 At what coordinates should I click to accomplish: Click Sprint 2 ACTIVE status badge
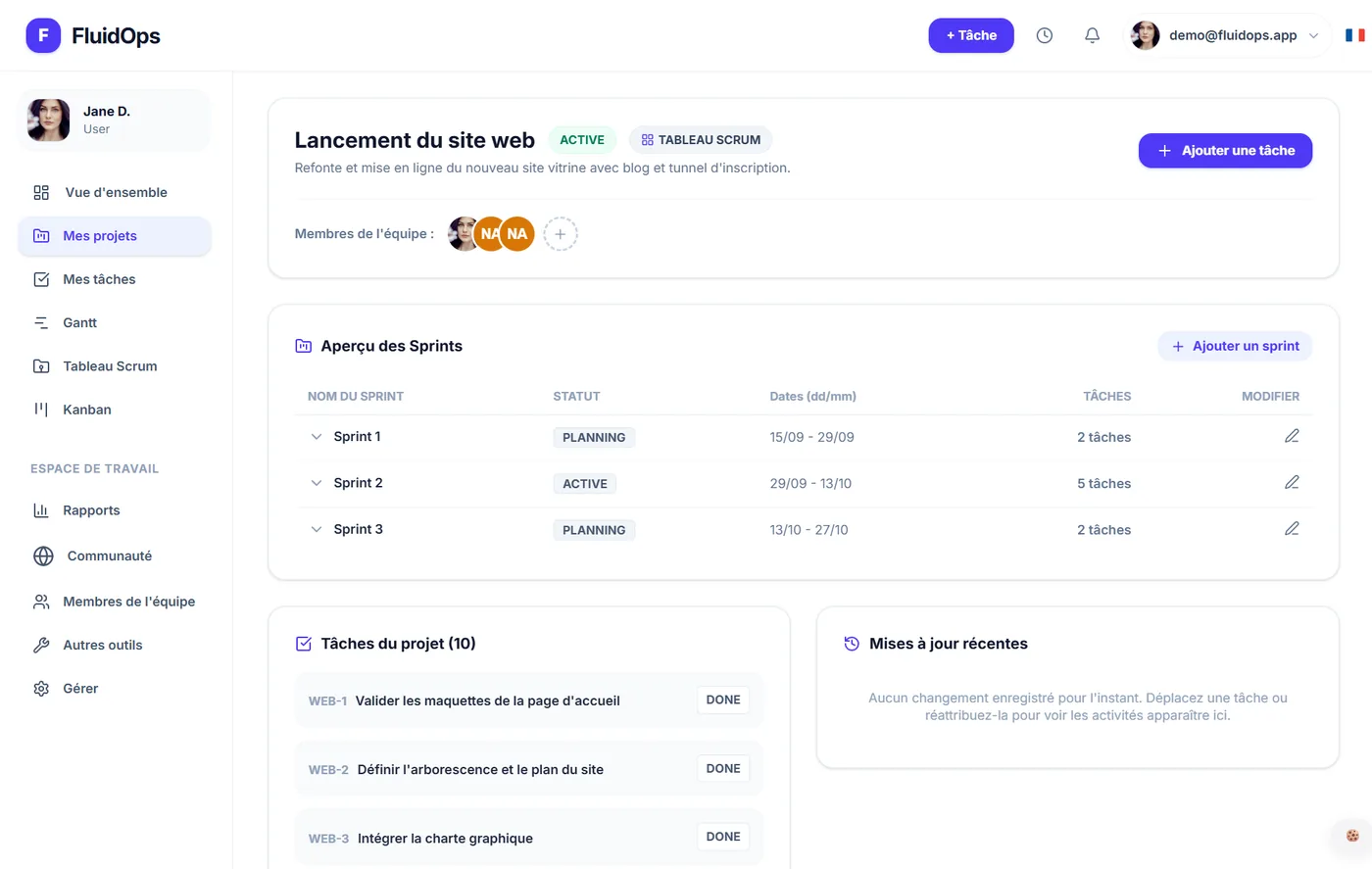click(x=585, y=484)
